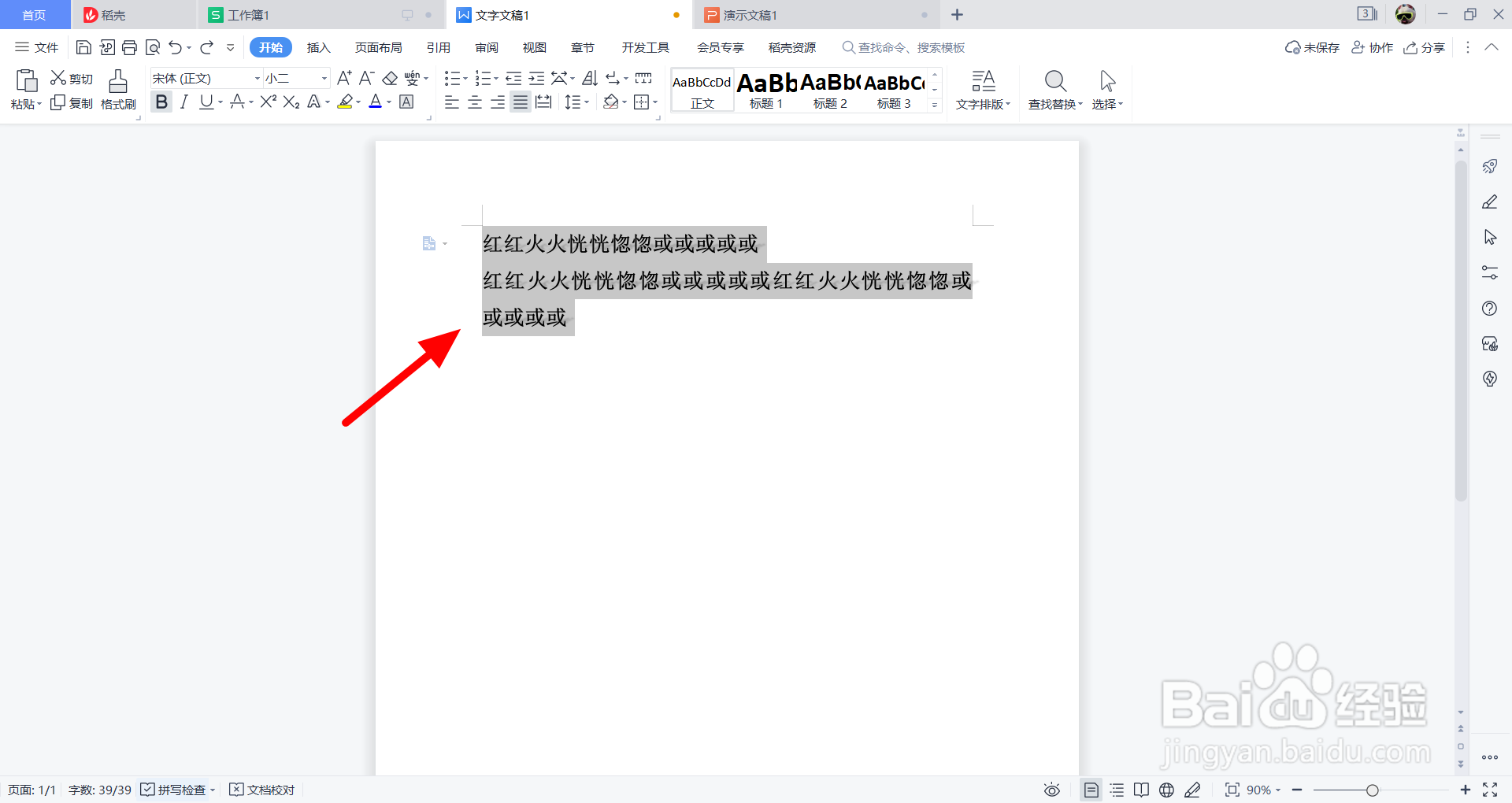Click the Copy (复制) button
Screen dimensions: 1512x803
[72, 103]
